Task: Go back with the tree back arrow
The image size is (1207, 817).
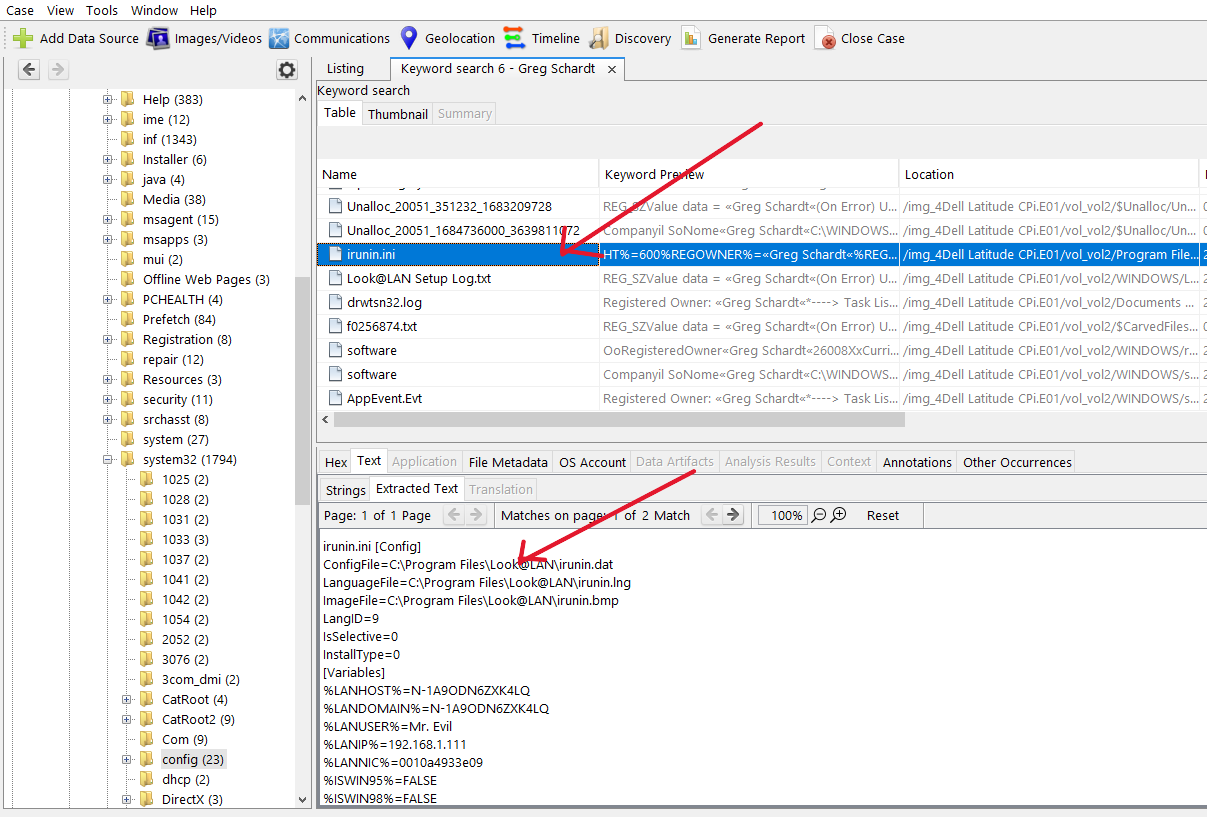Action: point(29,70)
